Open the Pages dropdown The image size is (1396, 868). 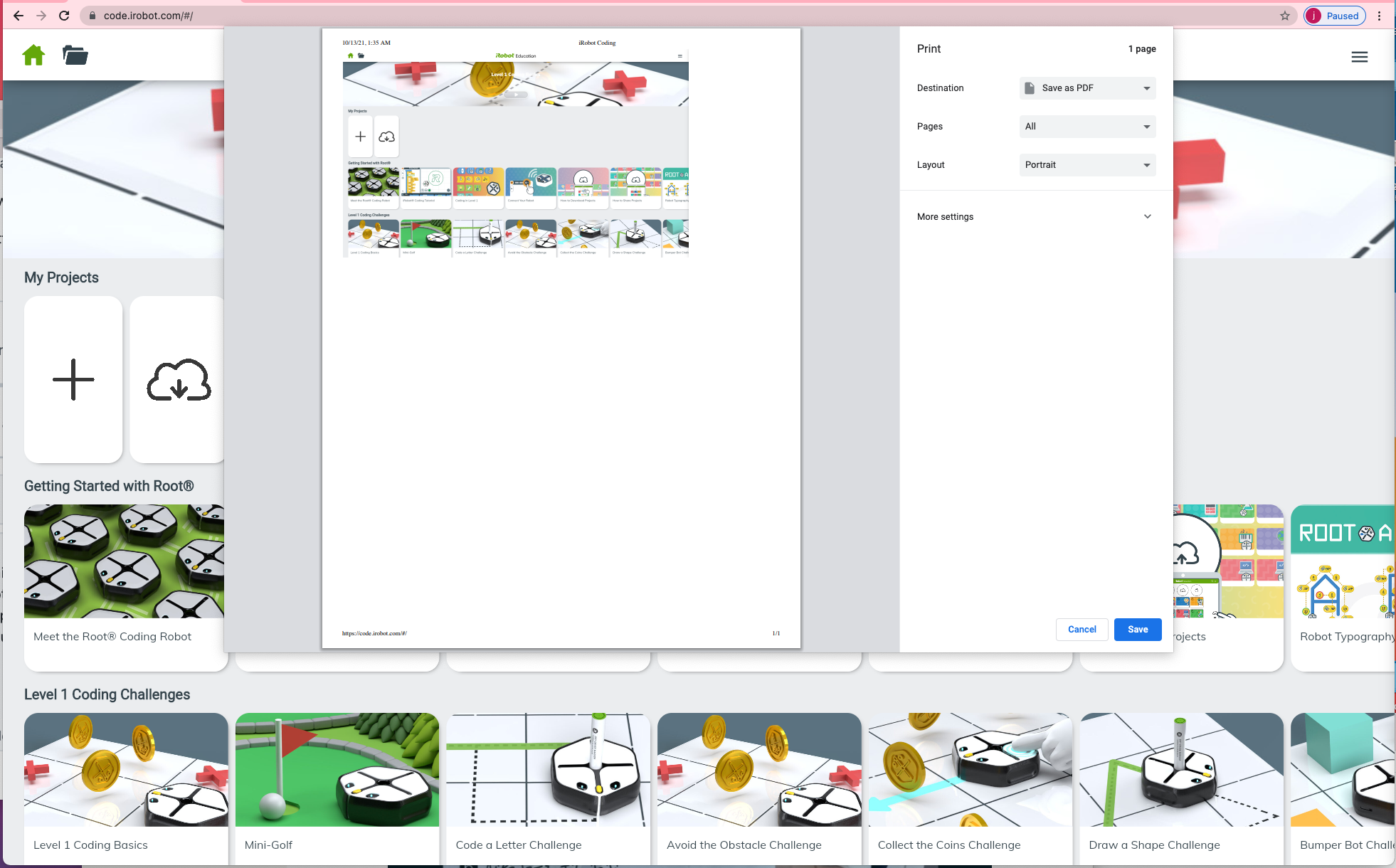[1086, 127]
